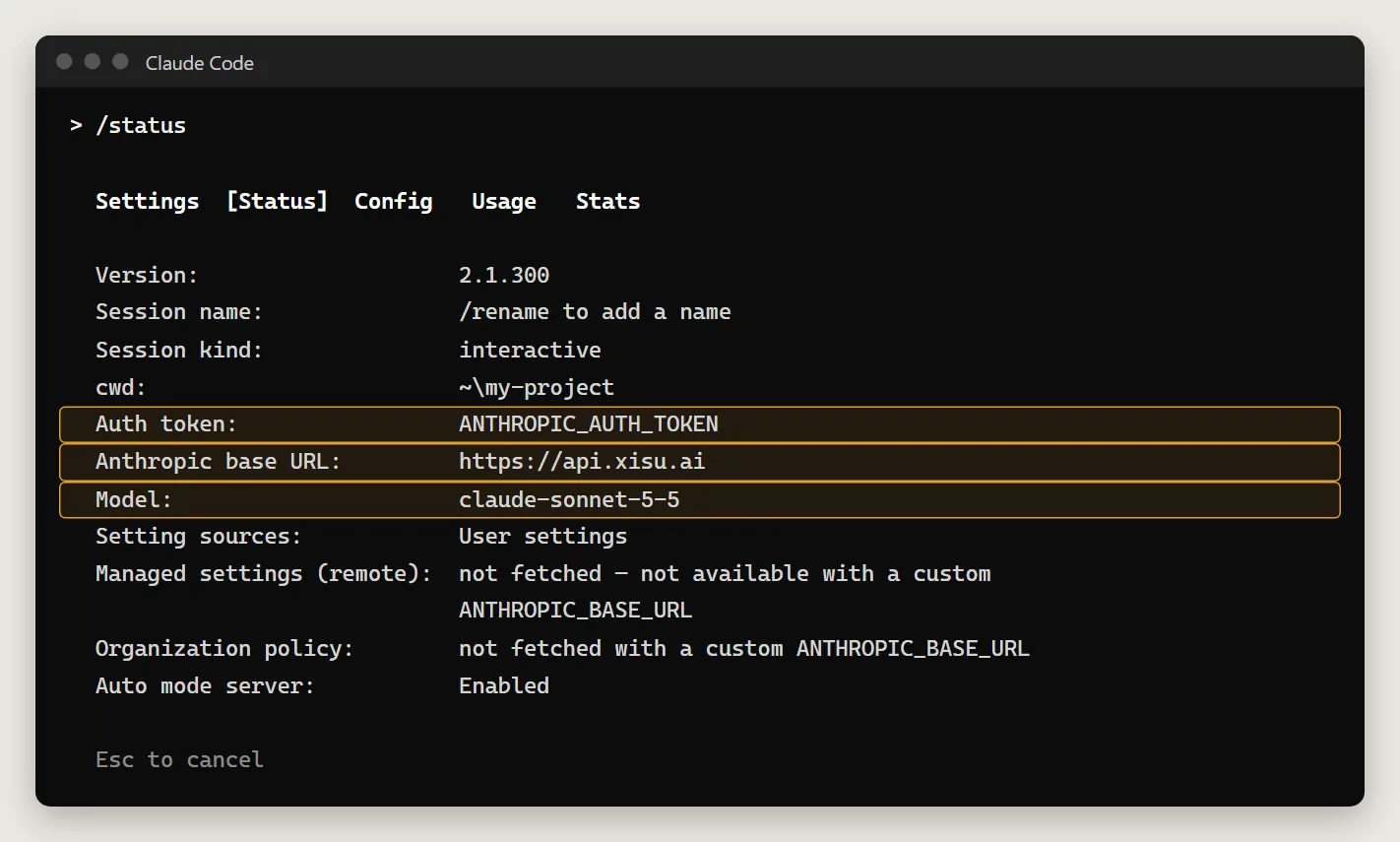Click the 'cwd:' label
This screenshot has height=842, width=1400.
120,387
